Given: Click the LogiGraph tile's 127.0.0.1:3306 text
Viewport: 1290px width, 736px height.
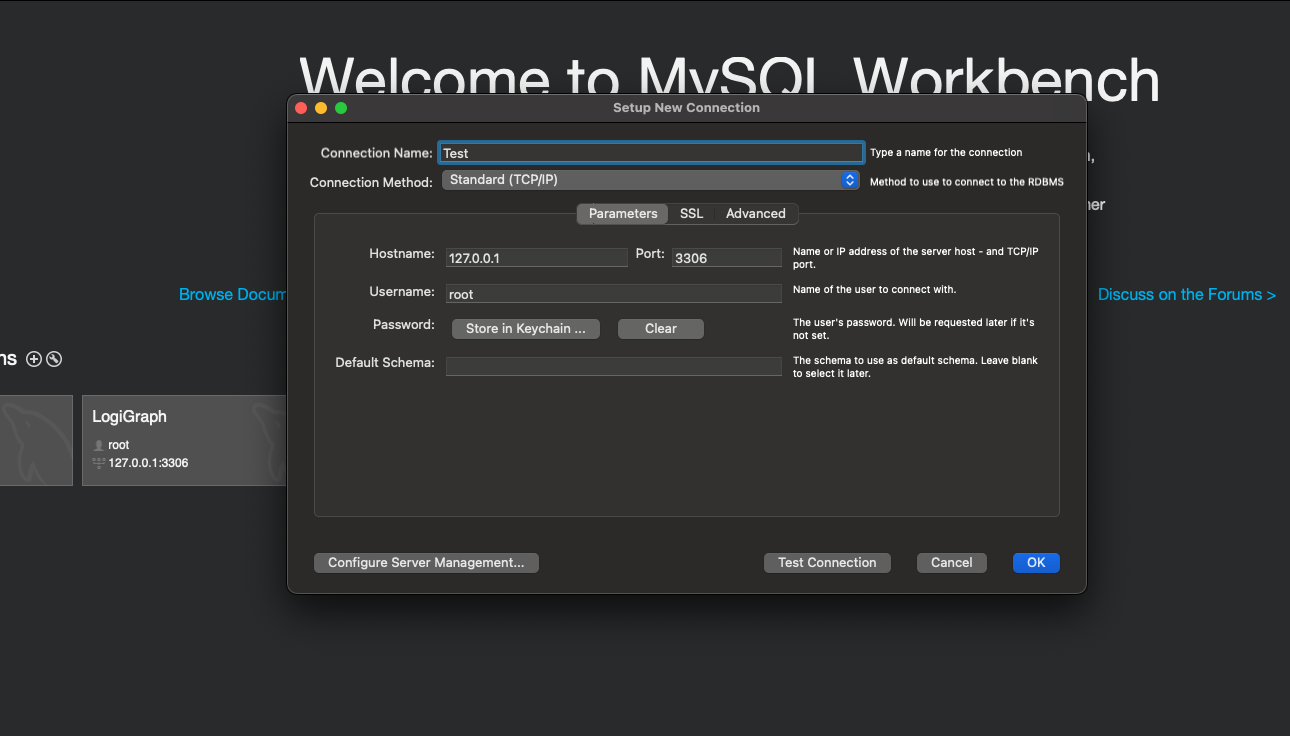Looking at the screenshot, I should pos(149,463).
